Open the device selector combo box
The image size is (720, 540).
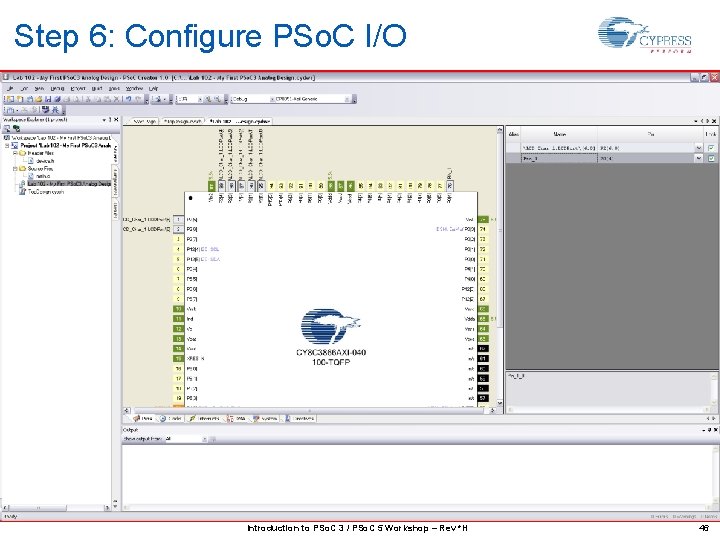(x=313, y=99)
